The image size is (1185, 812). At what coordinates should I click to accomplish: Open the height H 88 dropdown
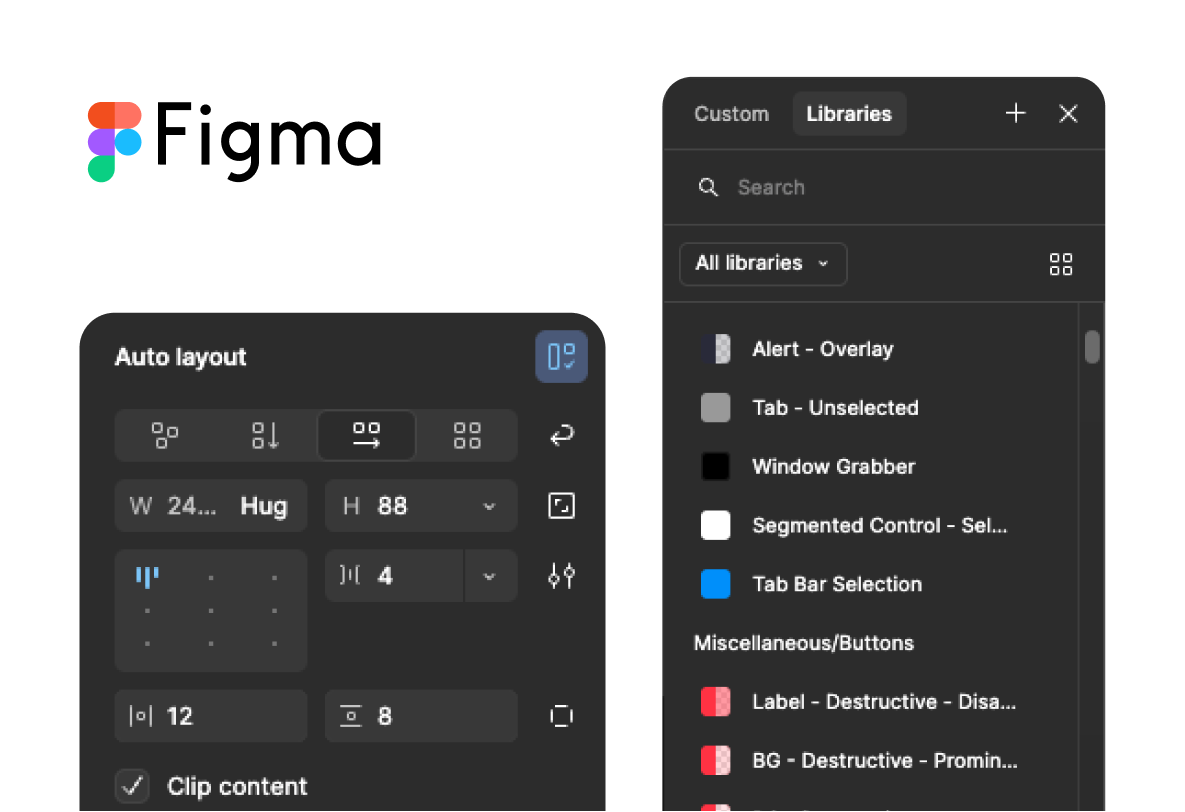point(489,507)
